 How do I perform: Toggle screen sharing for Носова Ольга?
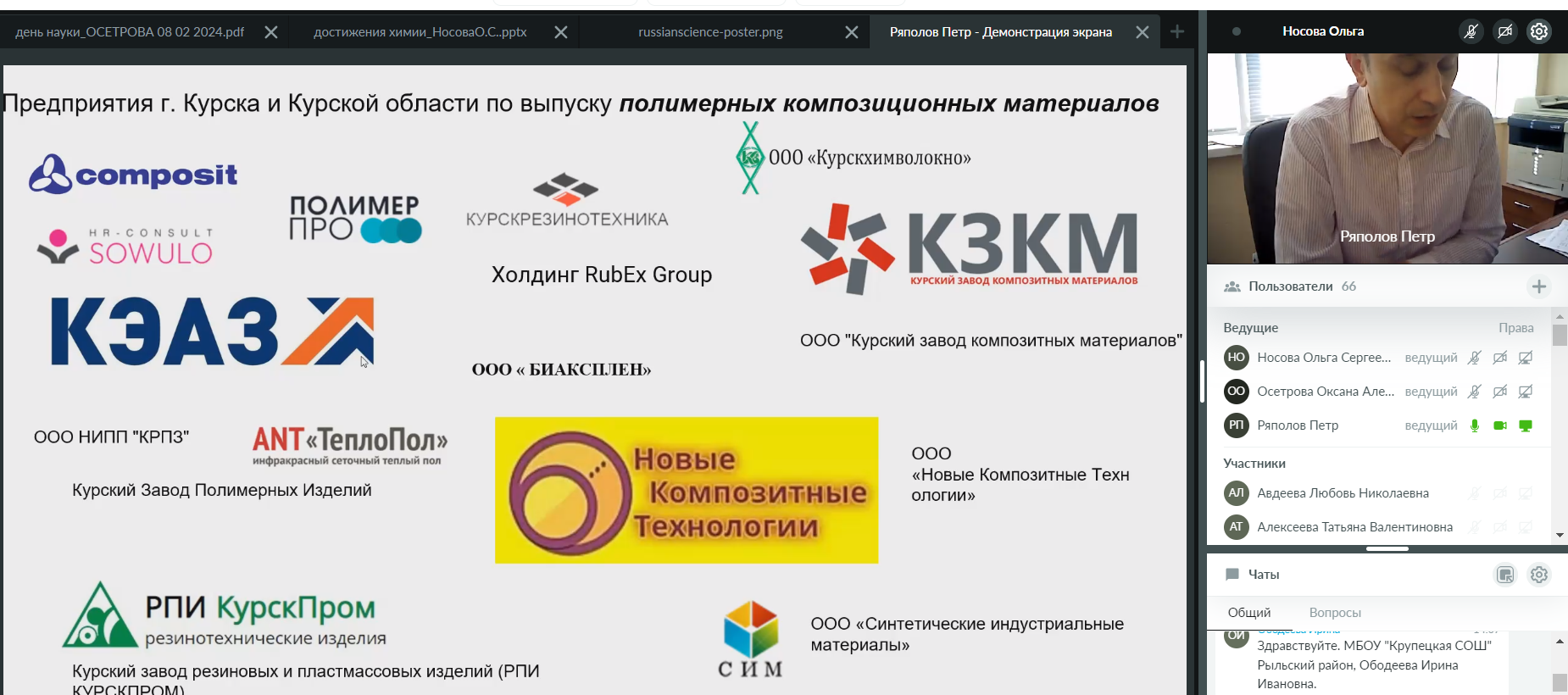pos(1526,358)
